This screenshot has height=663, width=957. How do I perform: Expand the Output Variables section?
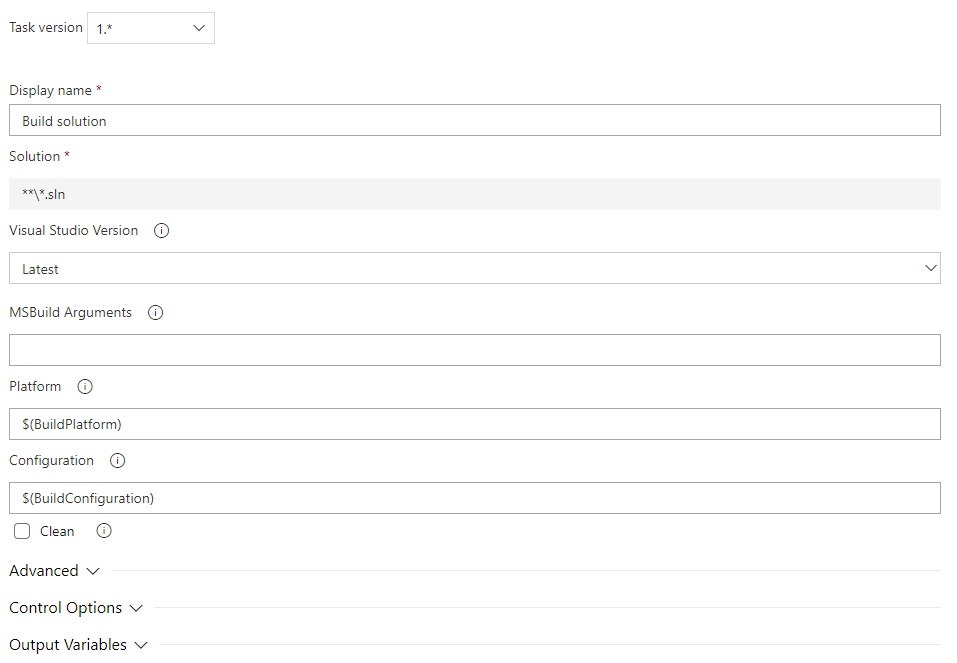tap(78, 645)
